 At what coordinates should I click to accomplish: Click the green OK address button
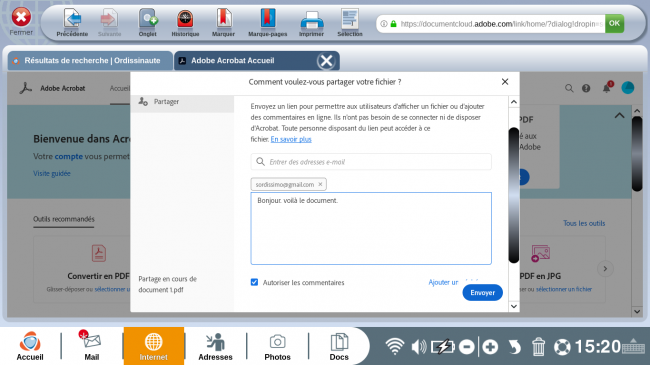coord(614,23)
